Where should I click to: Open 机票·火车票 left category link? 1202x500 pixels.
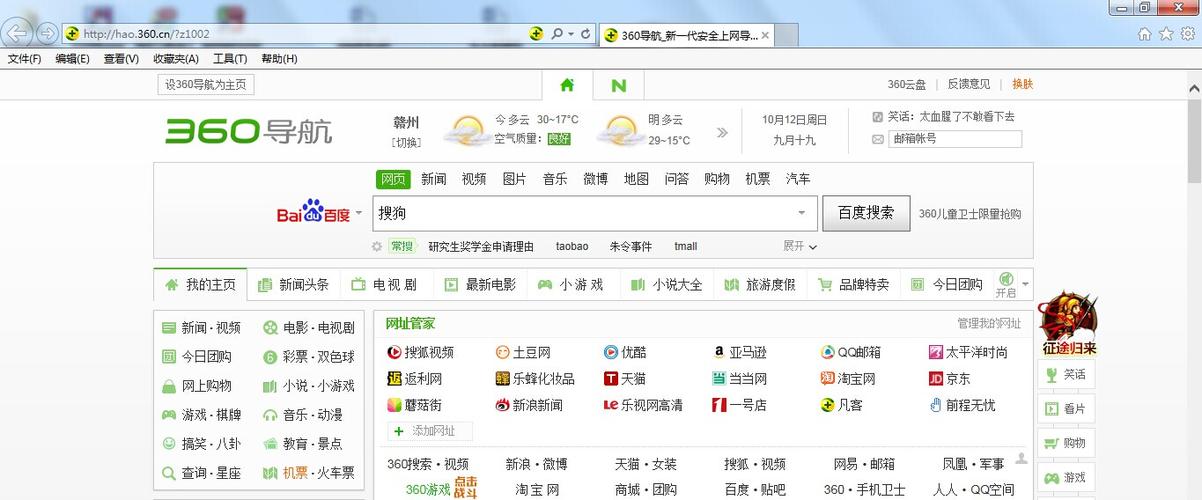coord(308,473)
